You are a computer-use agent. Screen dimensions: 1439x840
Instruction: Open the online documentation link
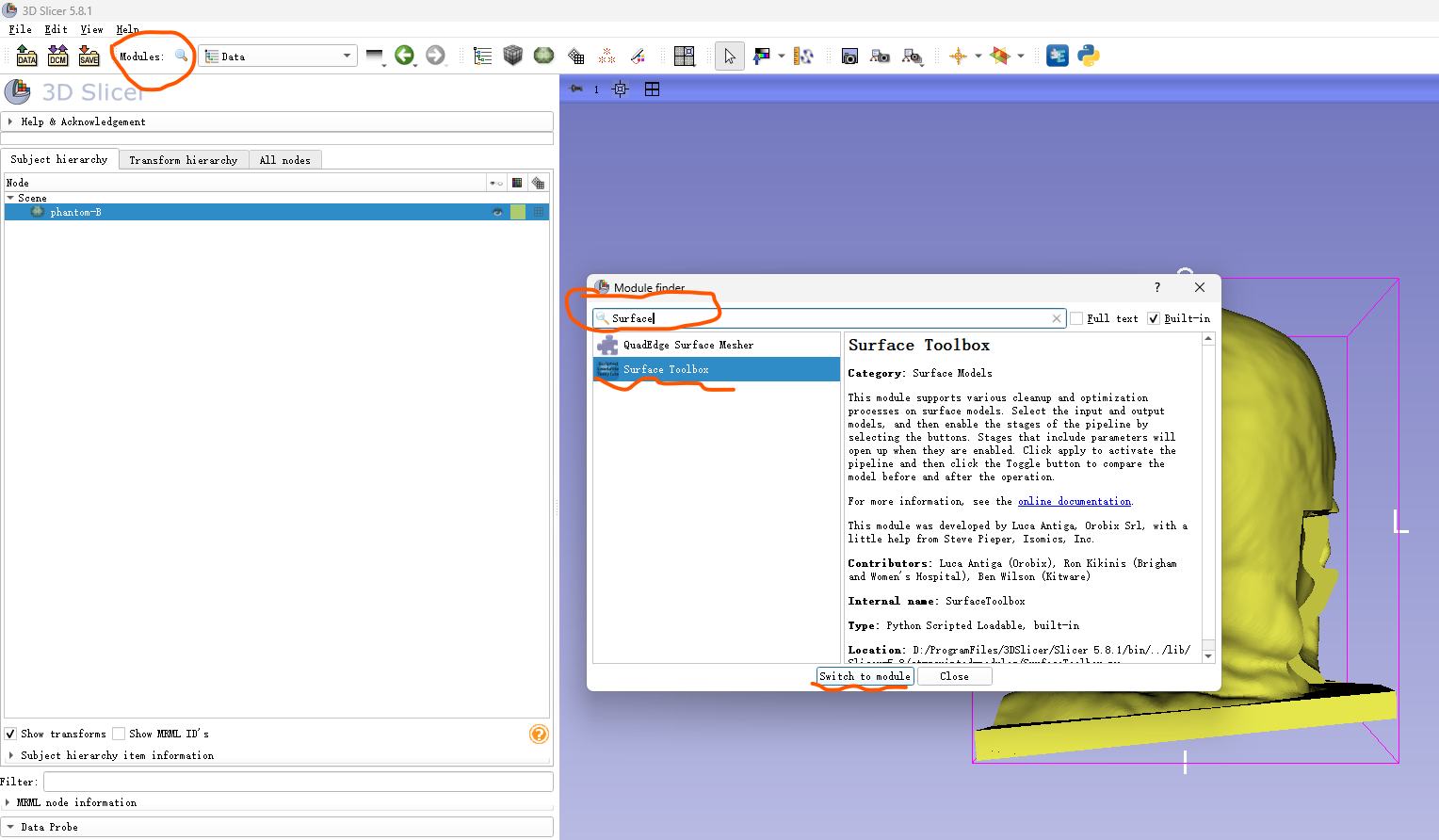tap(1075, 502)
